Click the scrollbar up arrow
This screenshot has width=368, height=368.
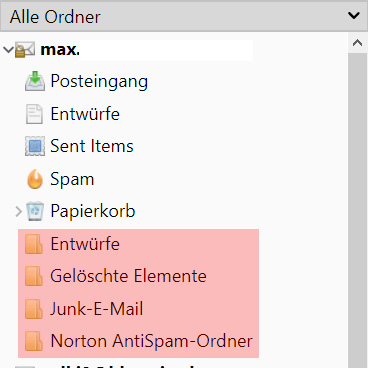tap(357, 43)
